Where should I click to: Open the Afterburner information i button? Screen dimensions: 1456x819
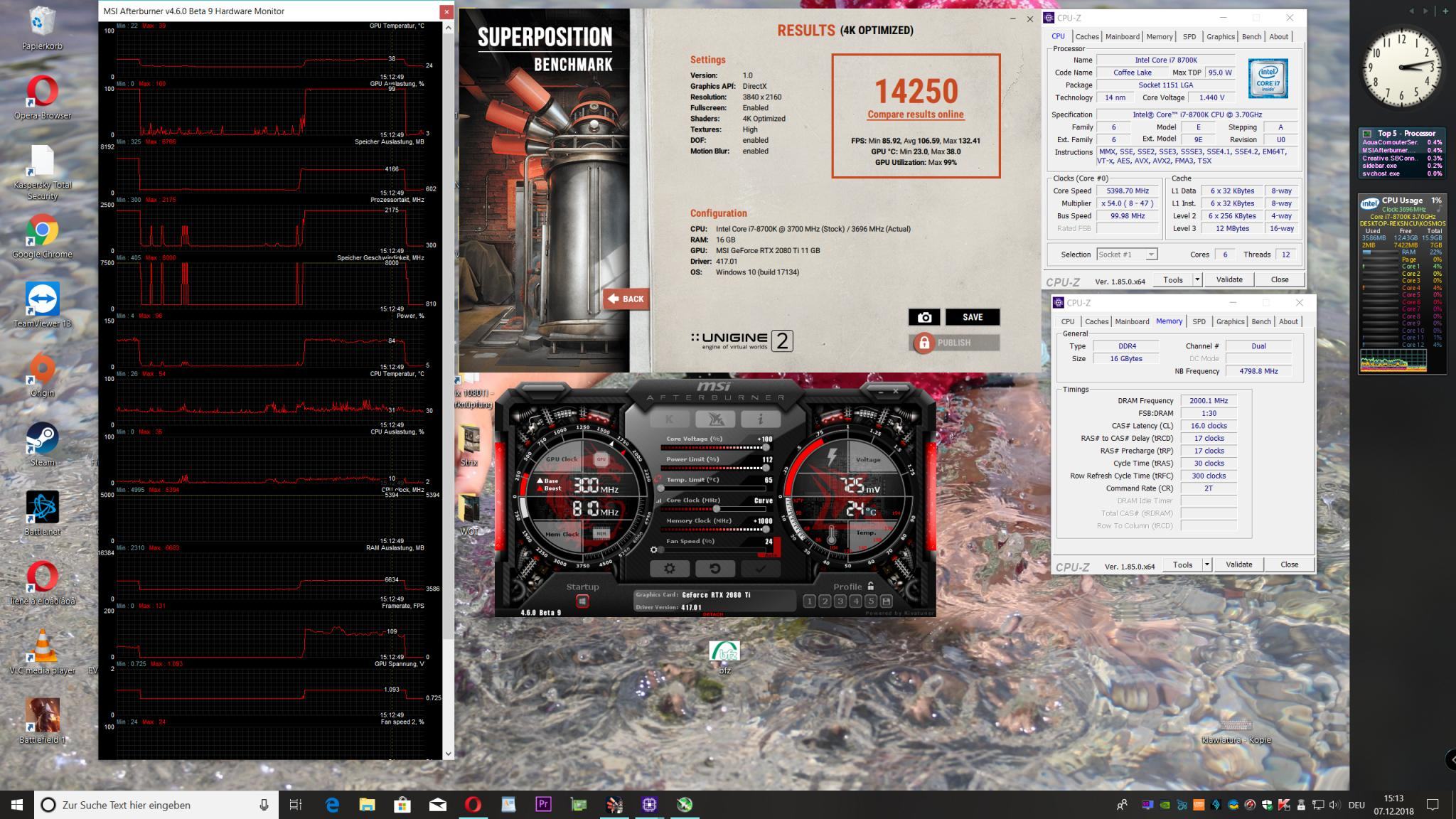(760, 419)
